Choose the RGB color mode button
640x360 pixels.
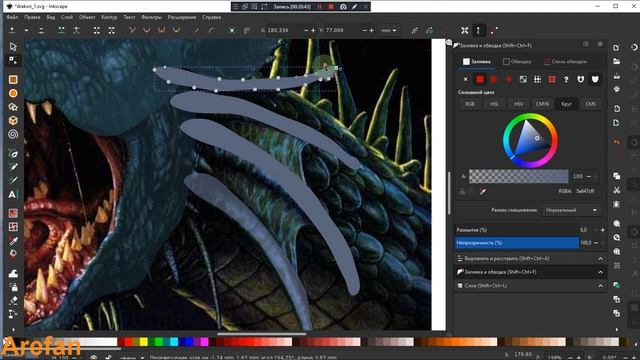click(x=470, y=104)
